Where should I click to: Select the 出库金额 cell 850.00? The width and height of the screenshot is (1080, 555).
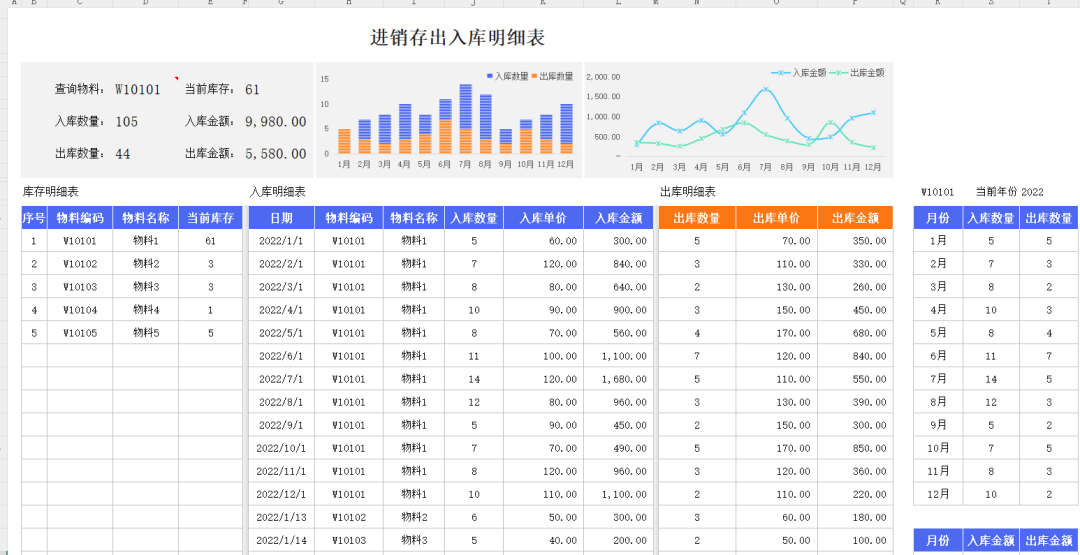click(855, 448)
